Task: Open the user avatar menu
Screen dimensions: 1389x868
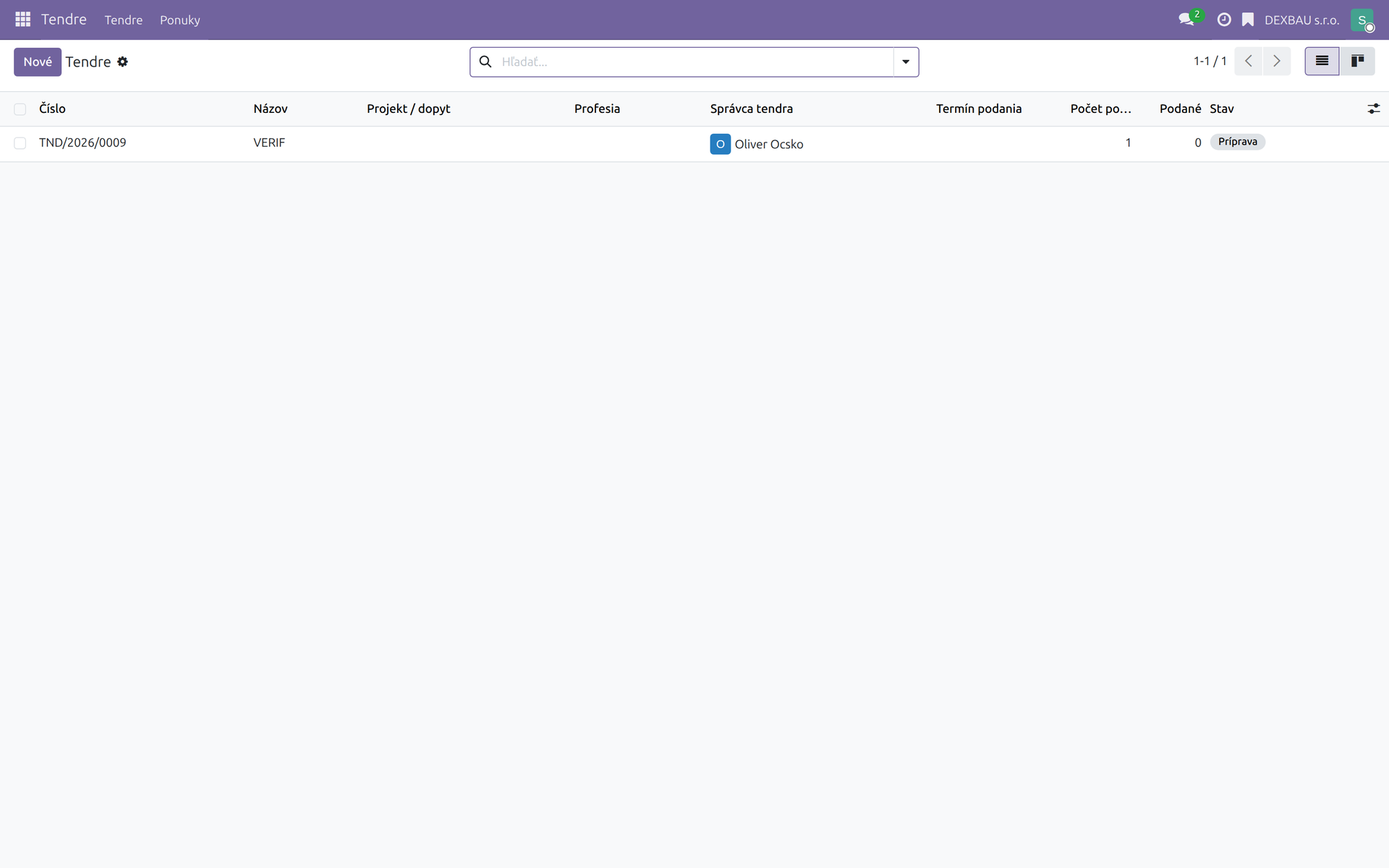Action: pyautogui.click(x=1362, y=20)
